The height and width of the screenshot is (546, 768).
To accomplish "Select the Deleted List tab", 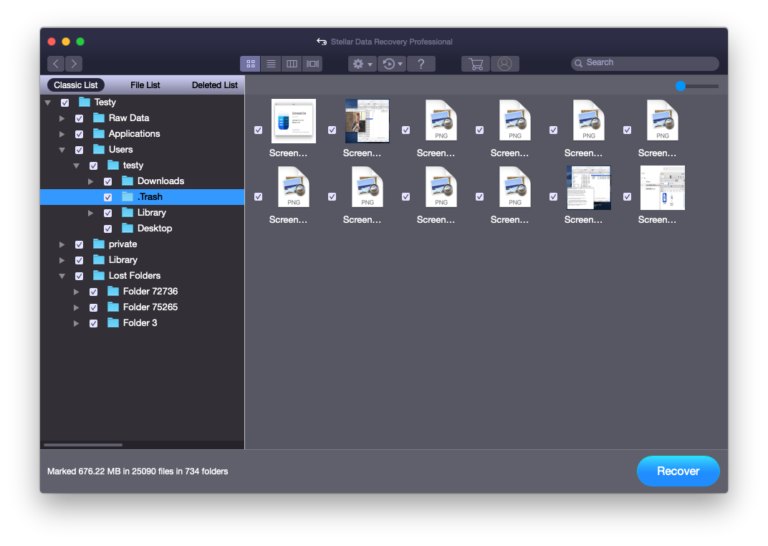I will pos(215,85).
